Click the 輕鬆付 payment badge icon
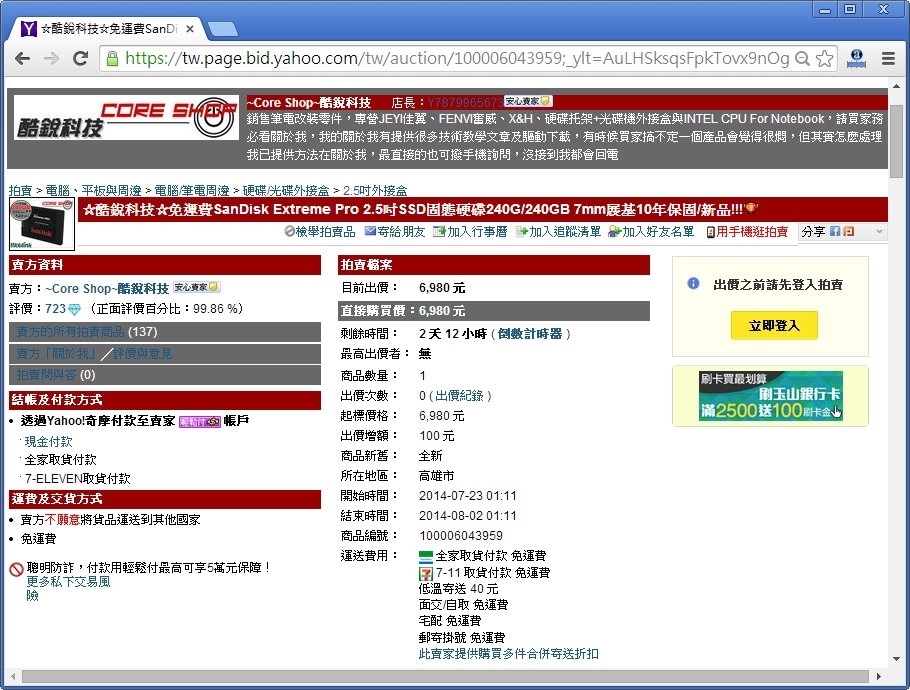Screen dimensions: 910x690 [200, 421]
